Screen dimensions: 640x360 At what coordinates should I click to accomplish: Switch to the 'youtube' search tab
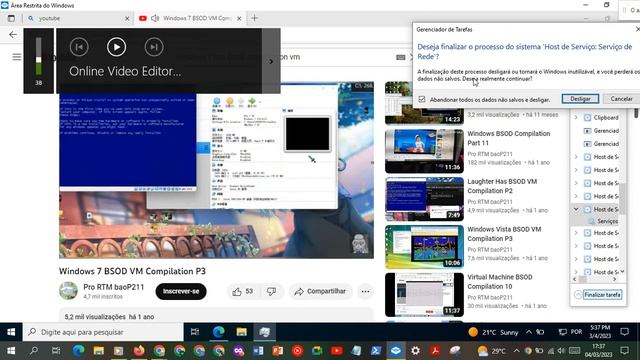tap(78, 18)
